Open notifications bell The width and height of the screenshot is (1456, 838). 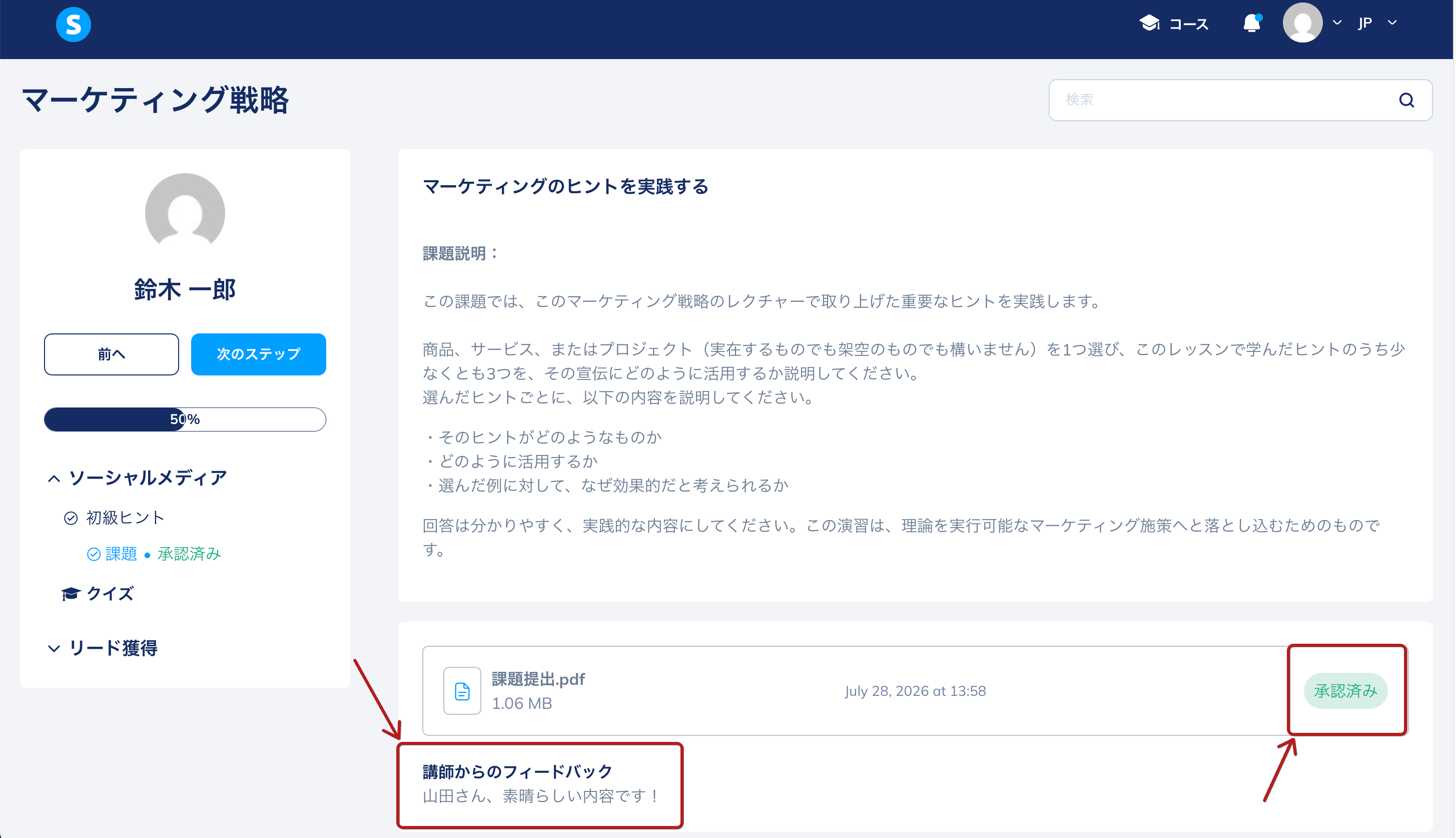pyautogui.click(x=1252, y=23)
